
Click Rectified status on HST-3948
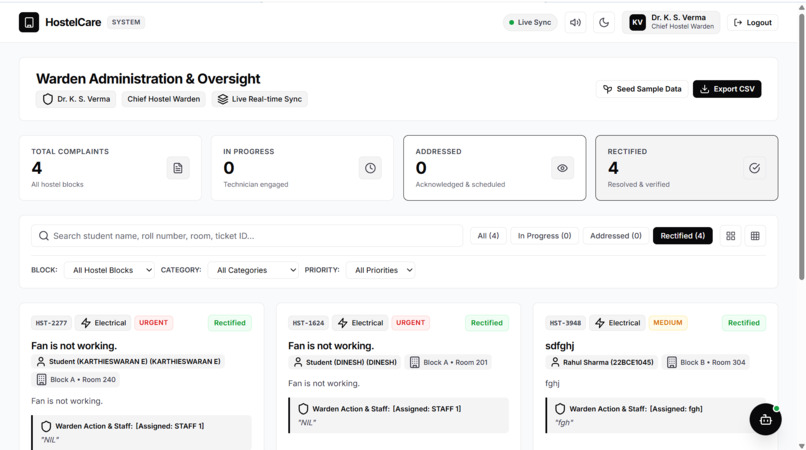tap(744, 323)
